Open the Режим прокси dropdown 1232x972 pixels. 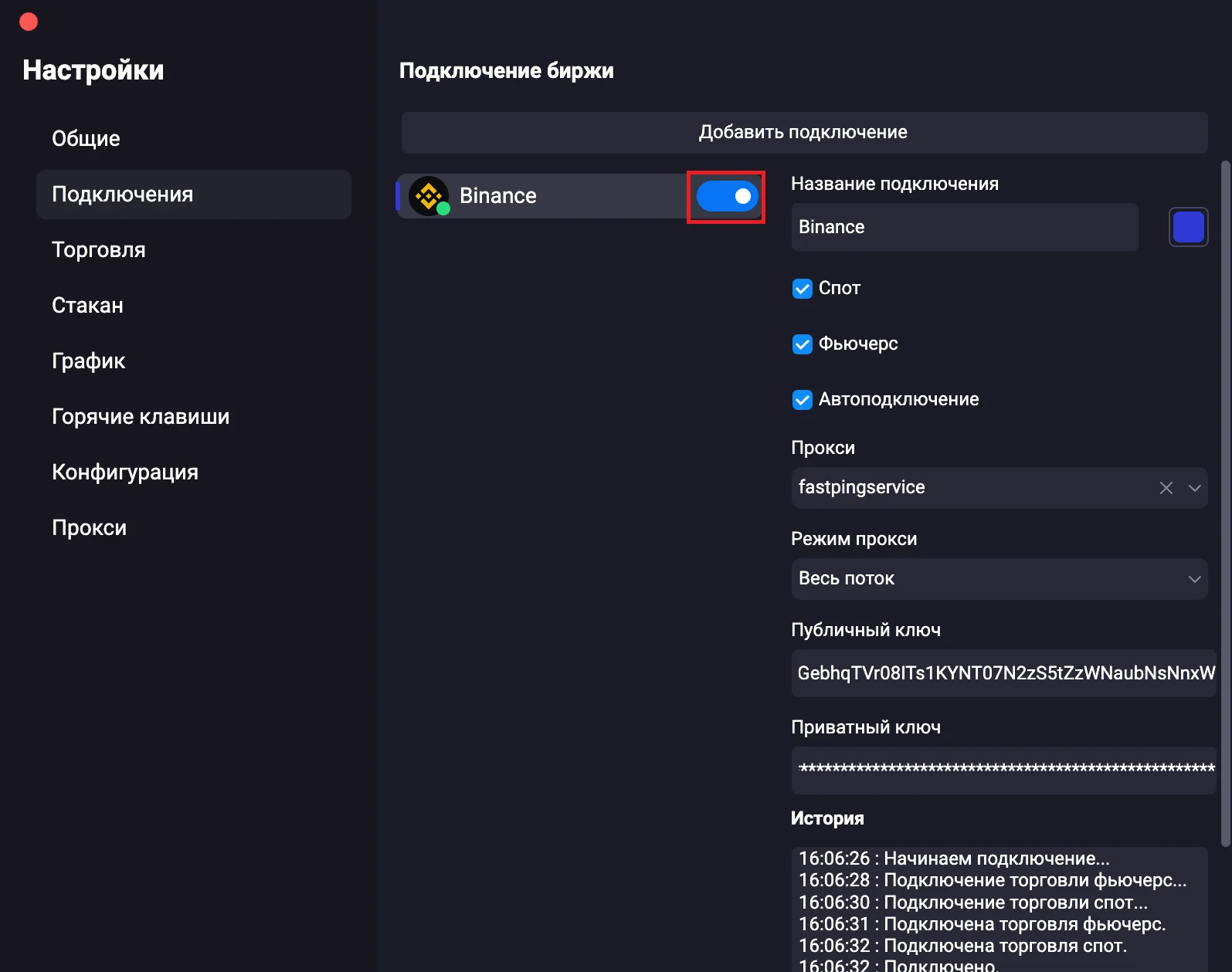pyautogui.click(x=998, y=579)
